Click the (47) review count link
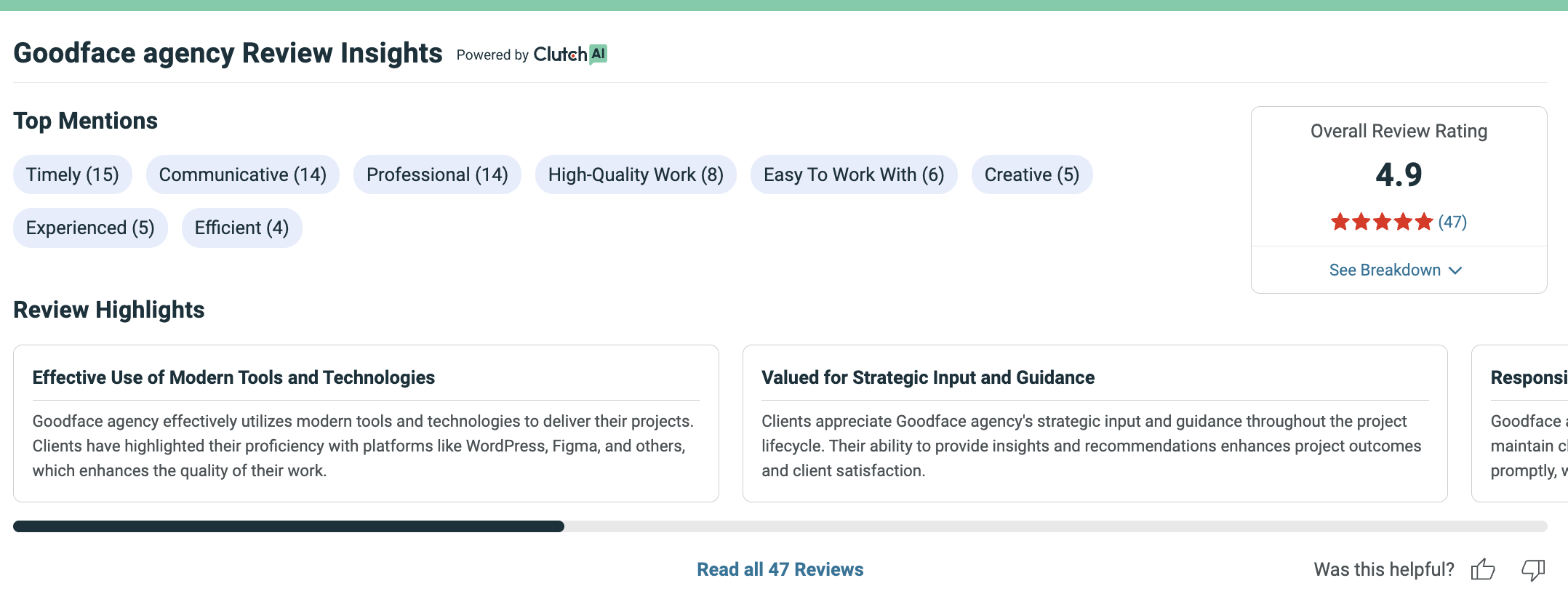The height and width of the screenshot is (602, 1568). coord(1452,222)
